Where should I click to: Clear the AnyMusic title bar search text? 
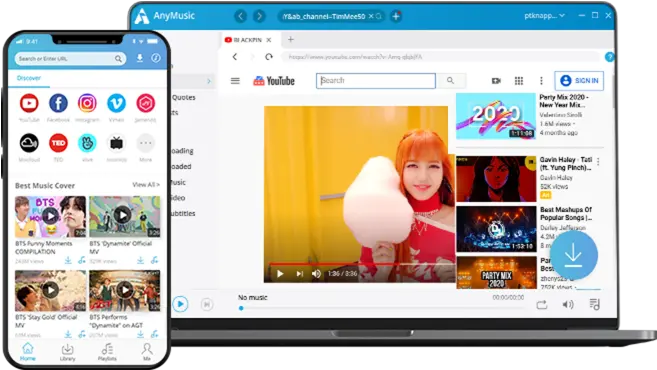(371, 16)
